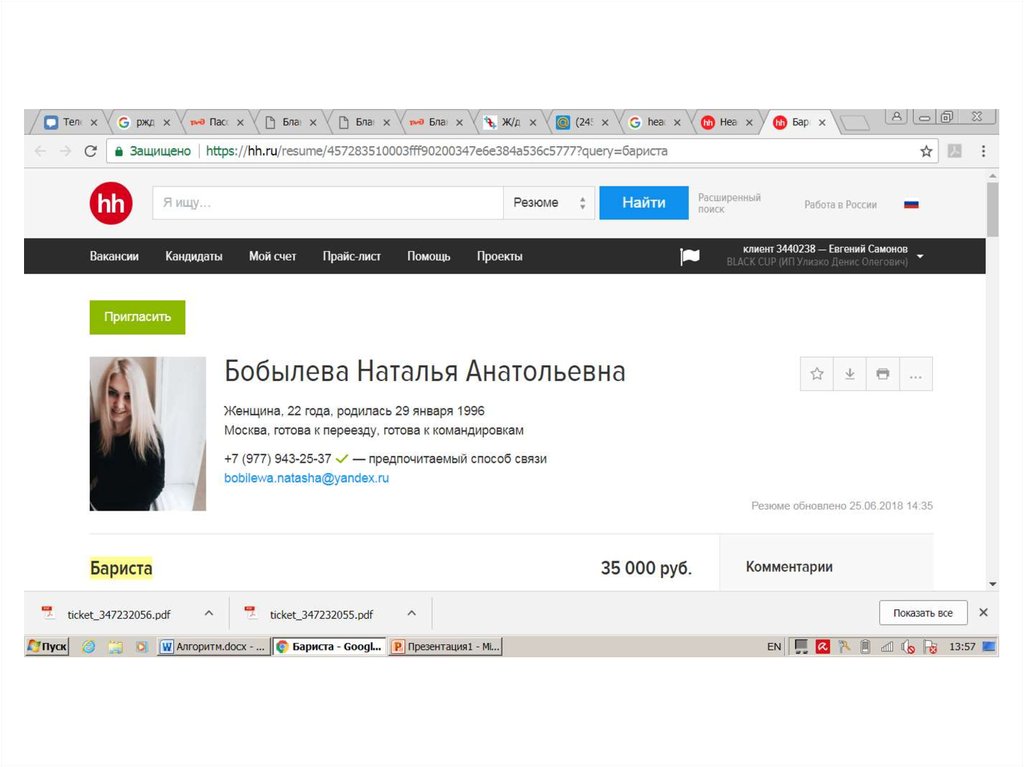Viewport: 1024px width, 767px height.
Task: Click the blue Найти search button
Action: (x=643, y=203)
